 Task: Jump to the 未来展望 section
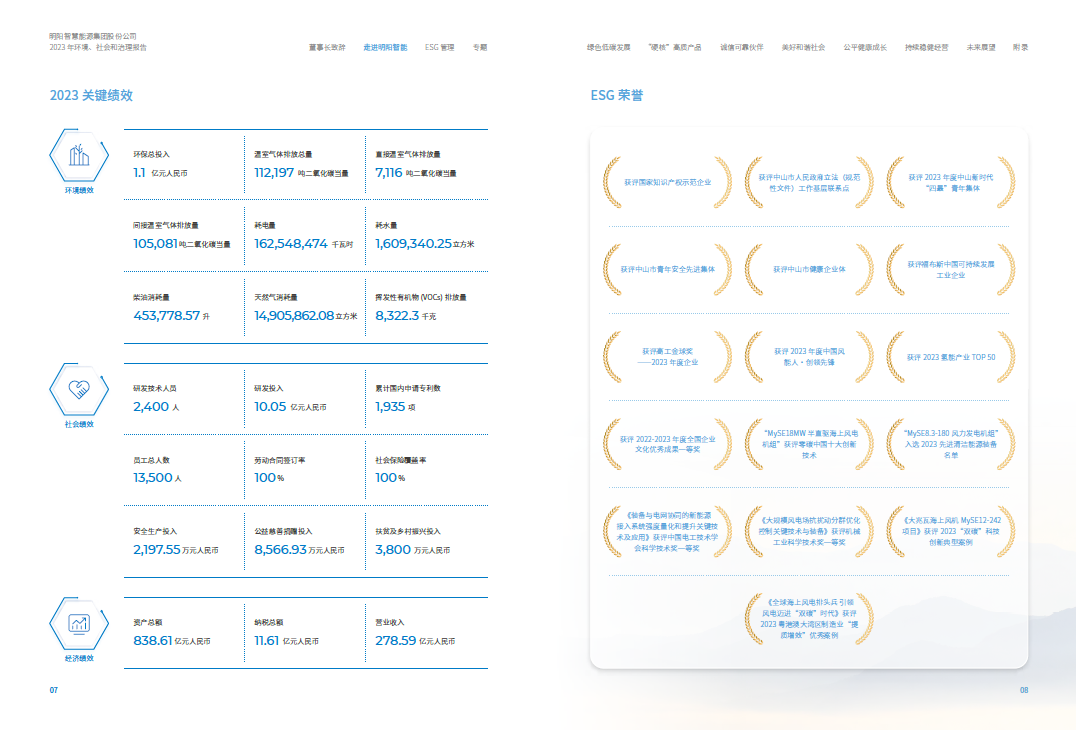point(981,47)
